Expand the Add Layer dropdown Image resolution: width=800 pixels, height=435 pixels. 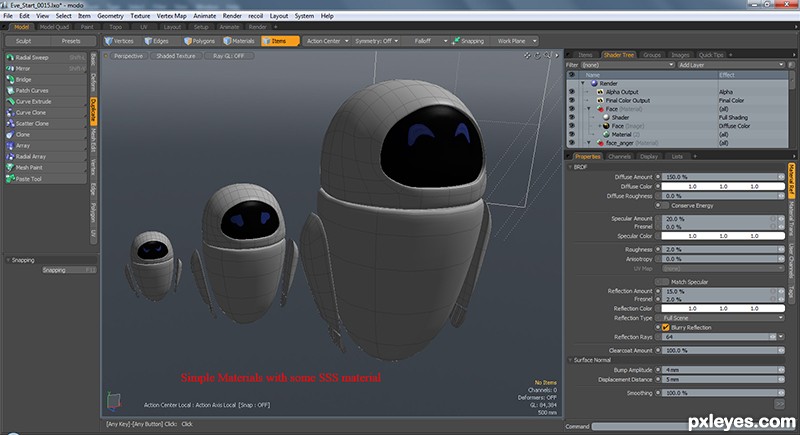(730, 65)
